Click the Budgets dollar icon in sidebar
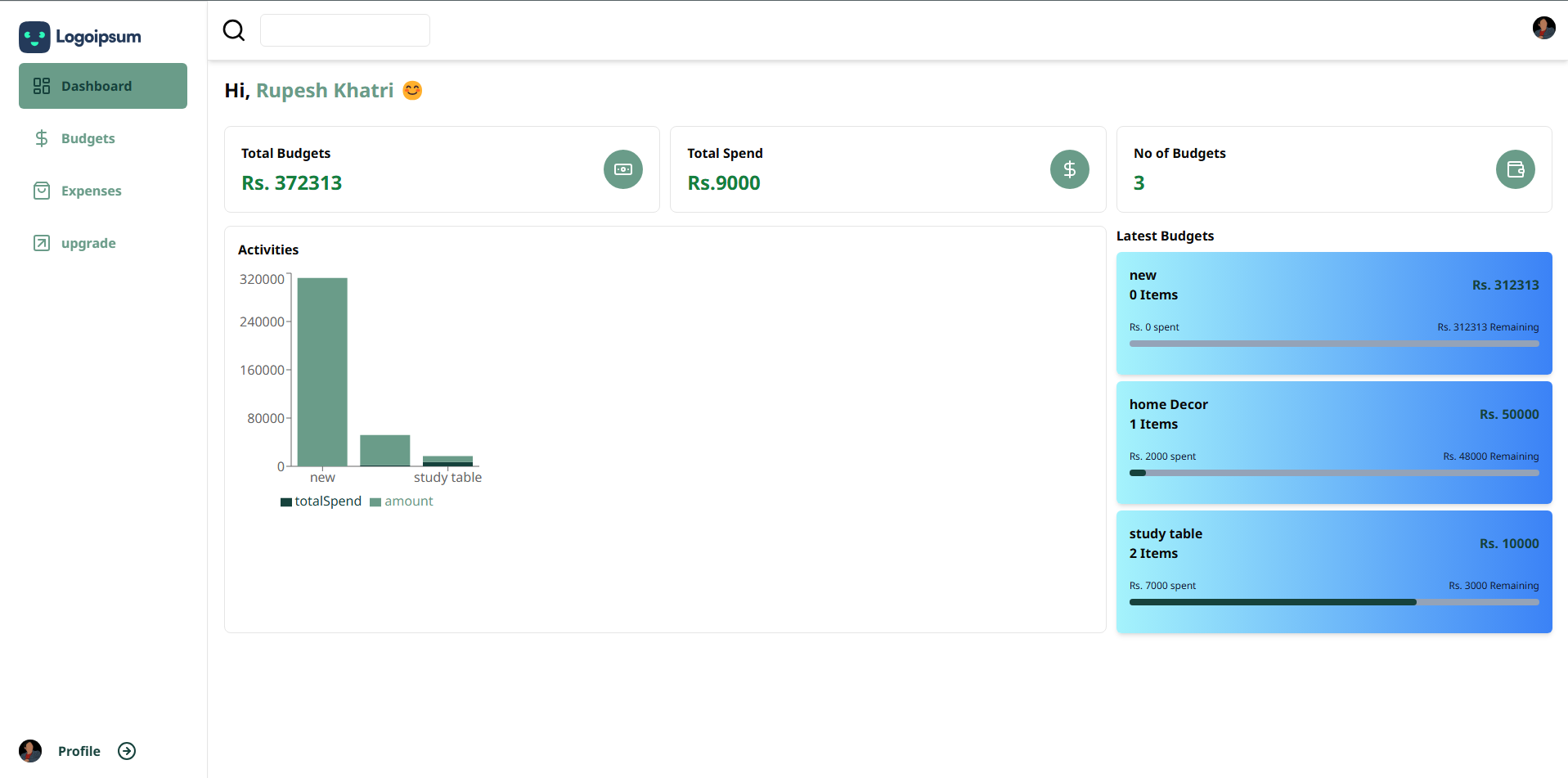Viewport: 1568px width, 778px height. coord(42,138)
